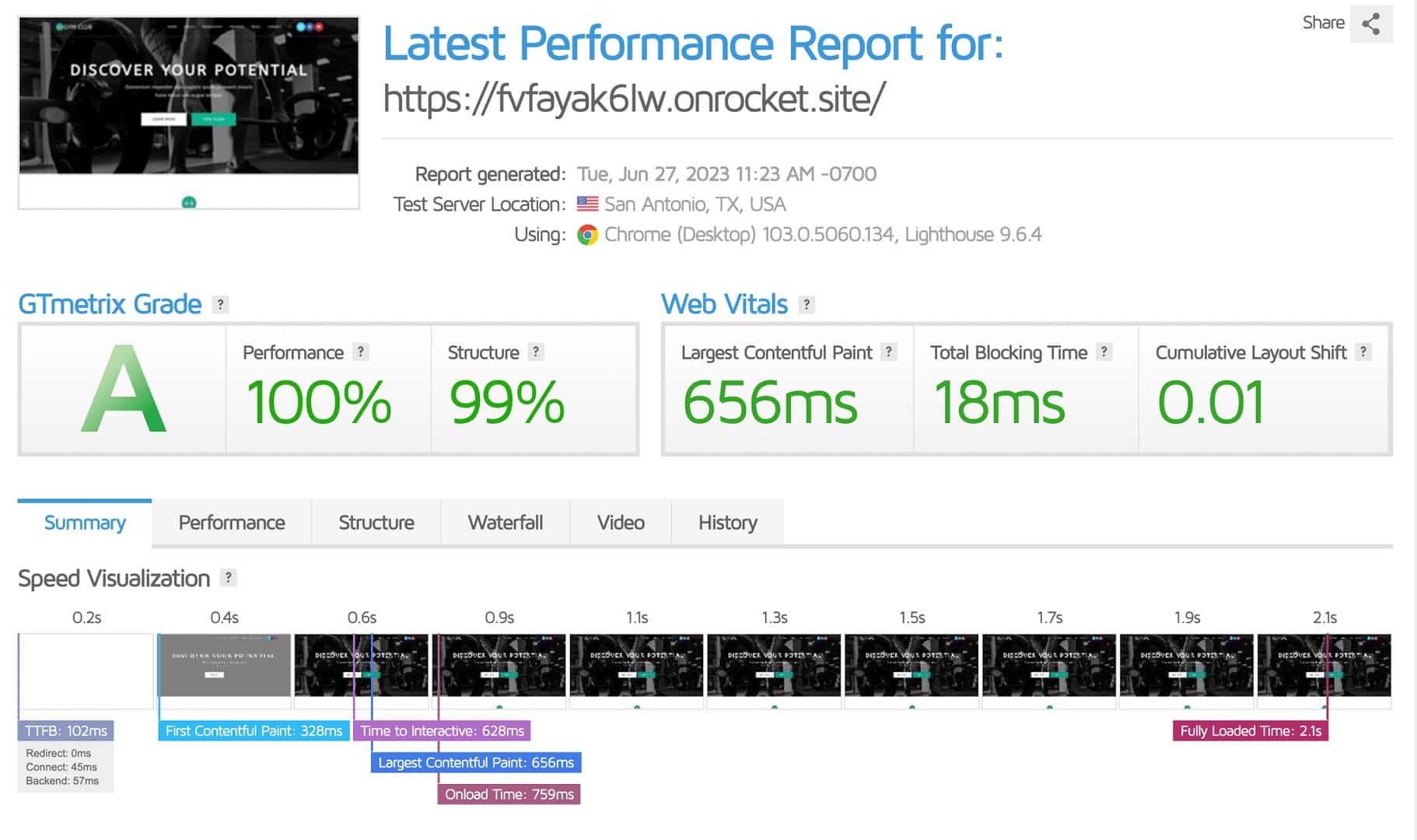
Task: Switch to the Waterfall tab
Action: pyautogui.click(x=505, y=522)
